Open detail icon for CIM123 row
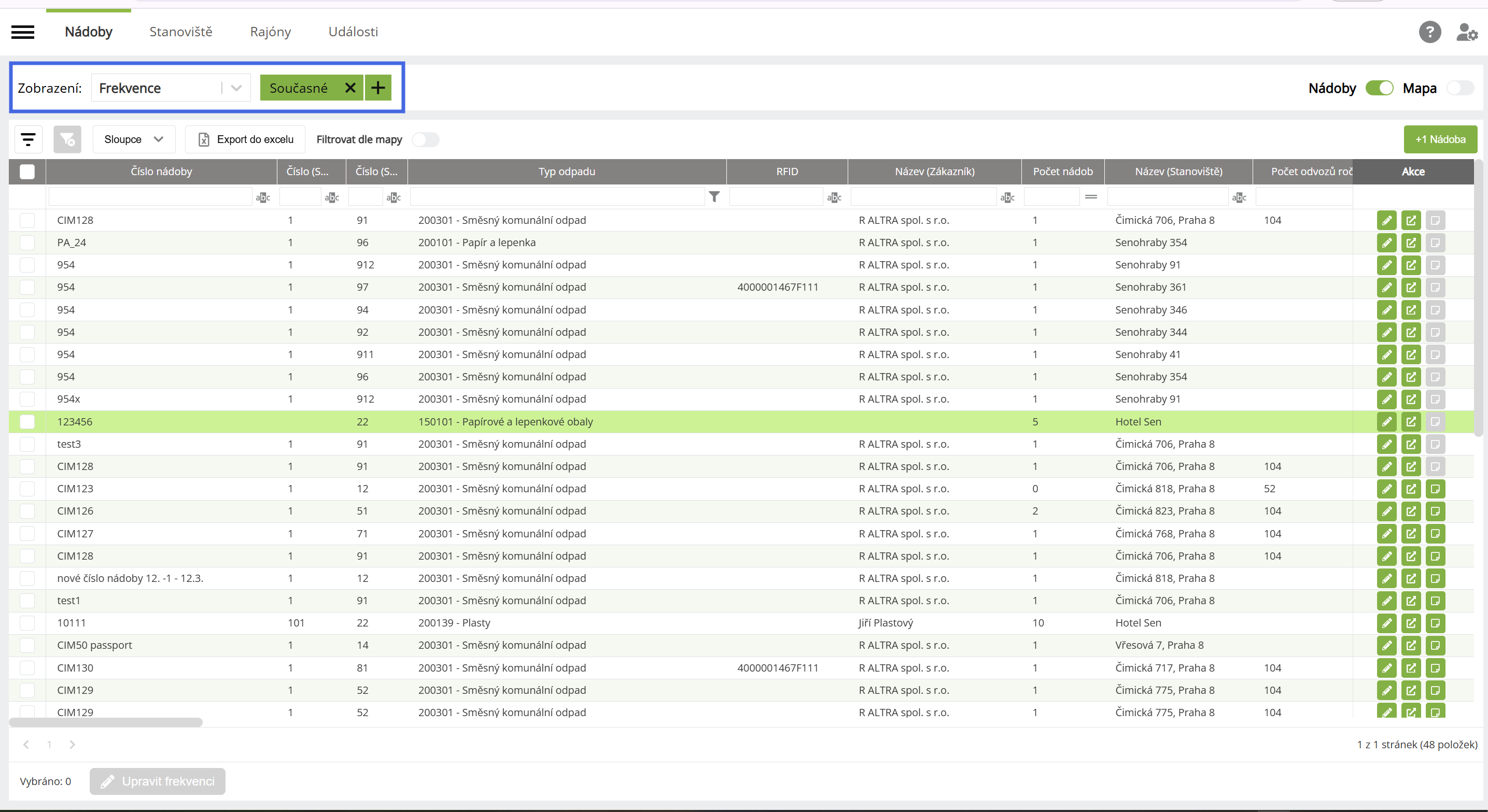The image size is (1488, 812). tap(1411, 489)
